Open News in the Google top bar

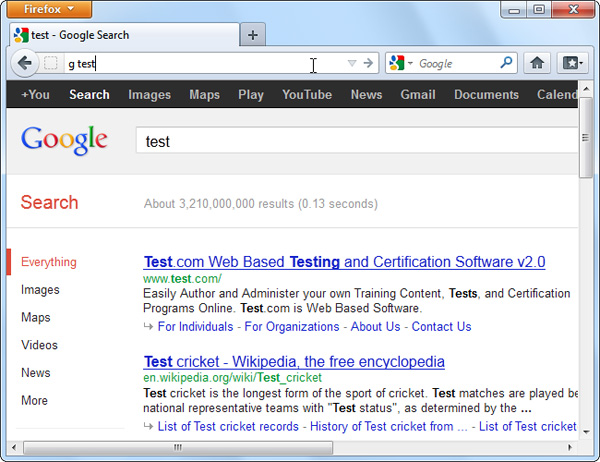tap(366, 95)
